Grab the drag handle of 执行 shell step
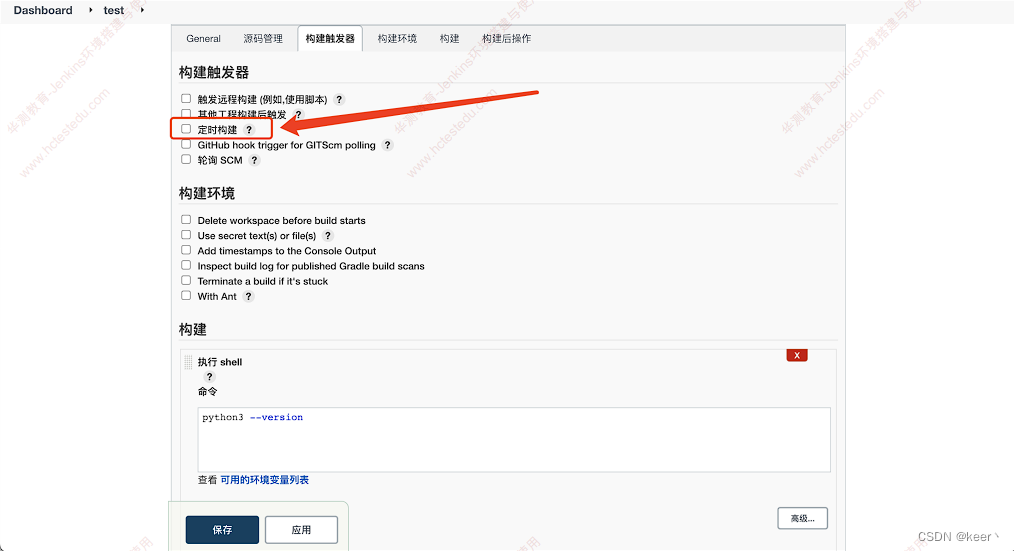The width and height of the screenshot is (1014, 551). (x=188, y=362)
